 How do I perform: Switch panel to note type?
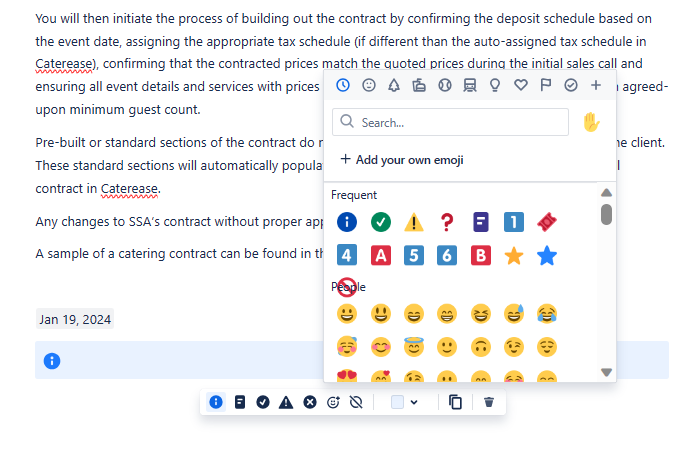240,402
